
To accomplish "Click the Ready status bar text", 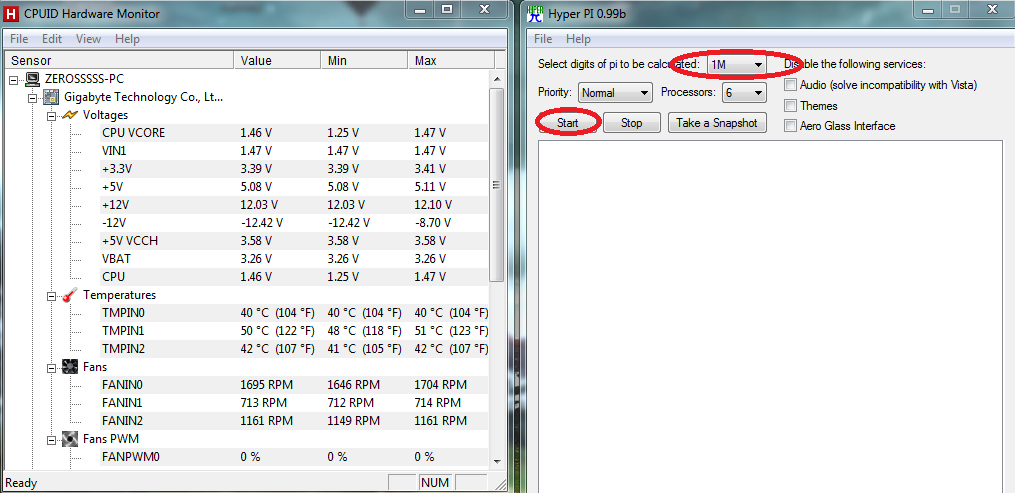I will click(21, 483).
